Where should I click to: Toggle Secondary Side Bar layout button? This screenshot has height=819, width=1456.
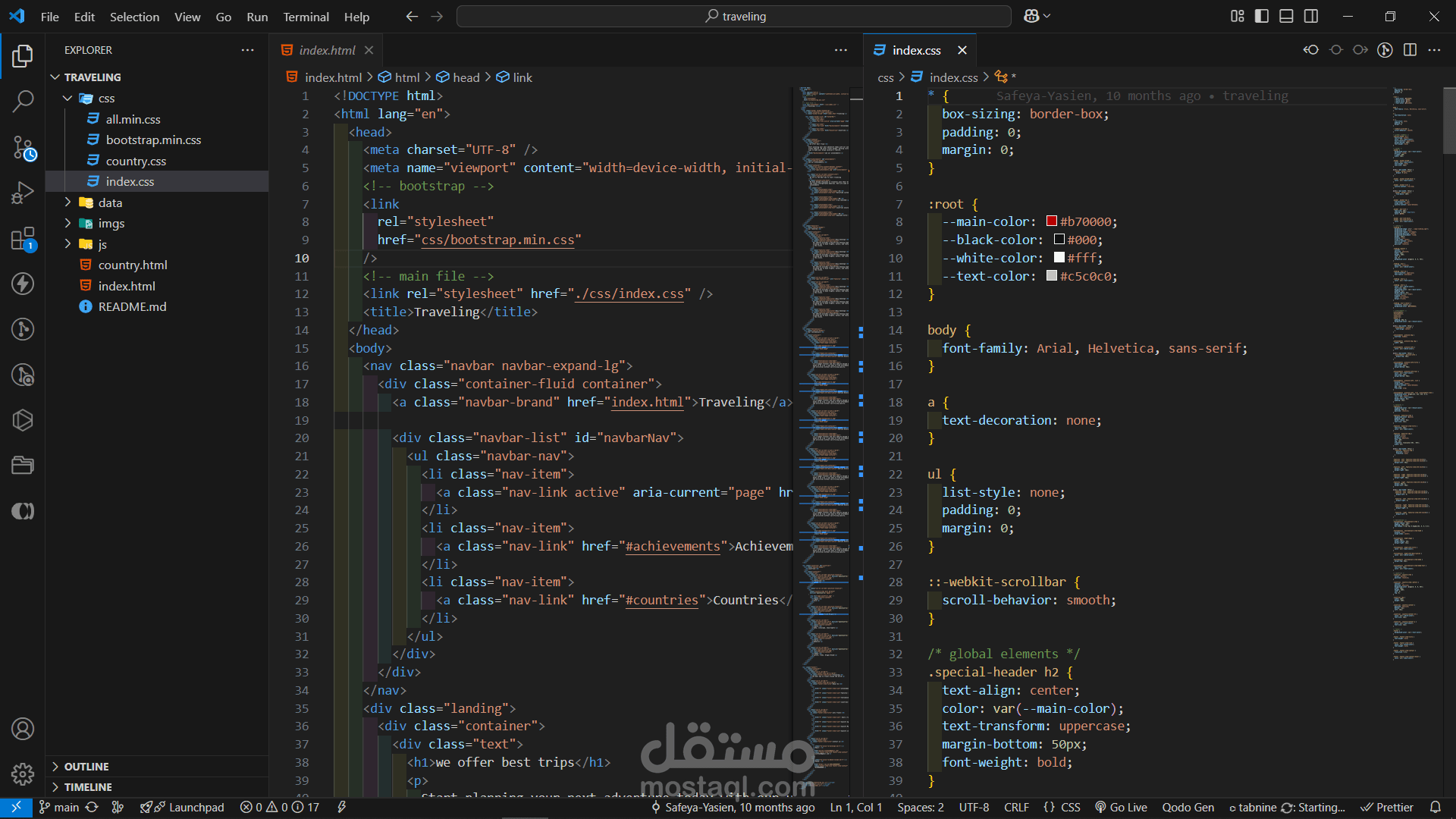[x=1311, y=16]
